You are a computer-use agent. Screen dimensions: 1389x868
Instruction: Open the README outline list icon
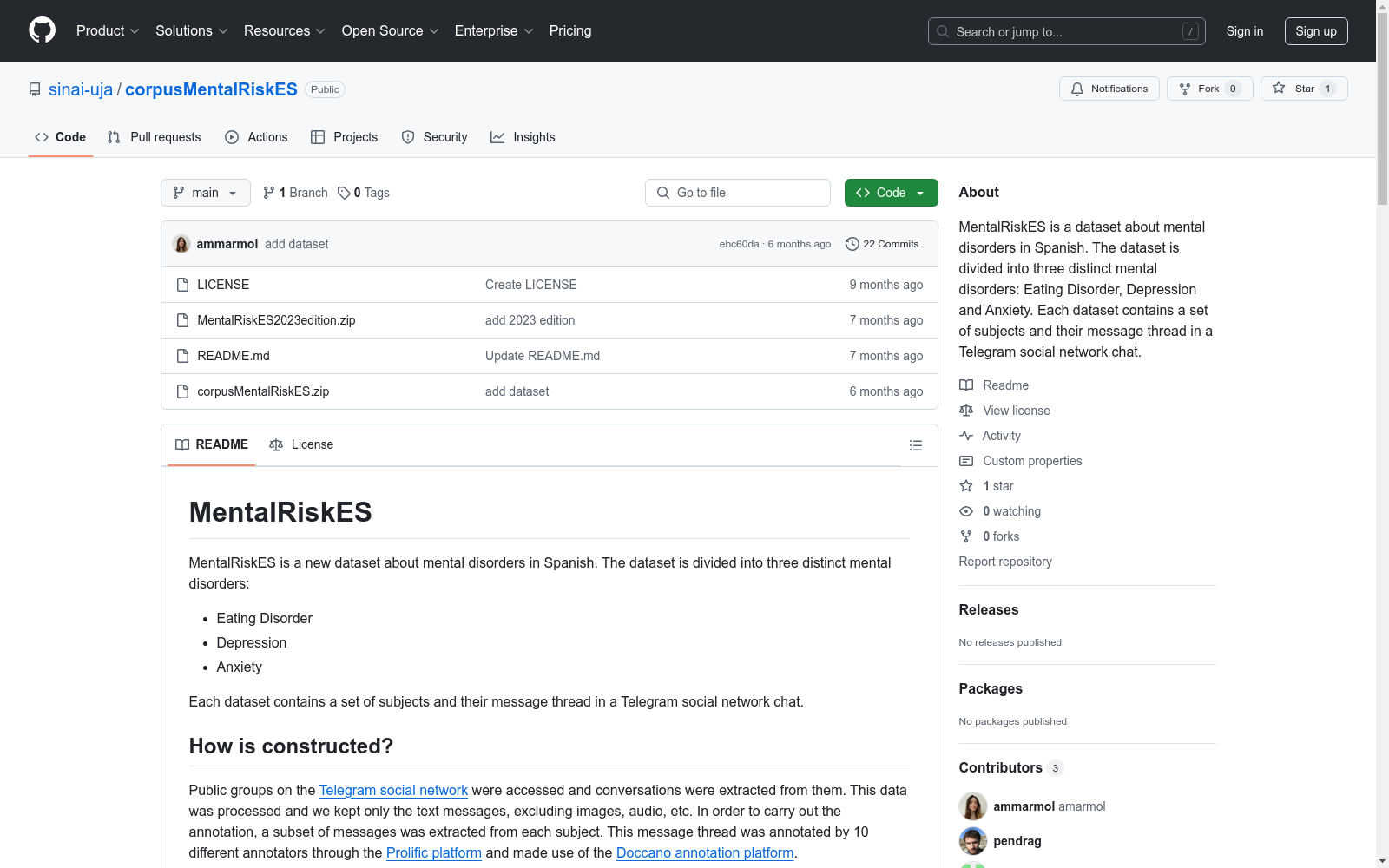[915, 445]
